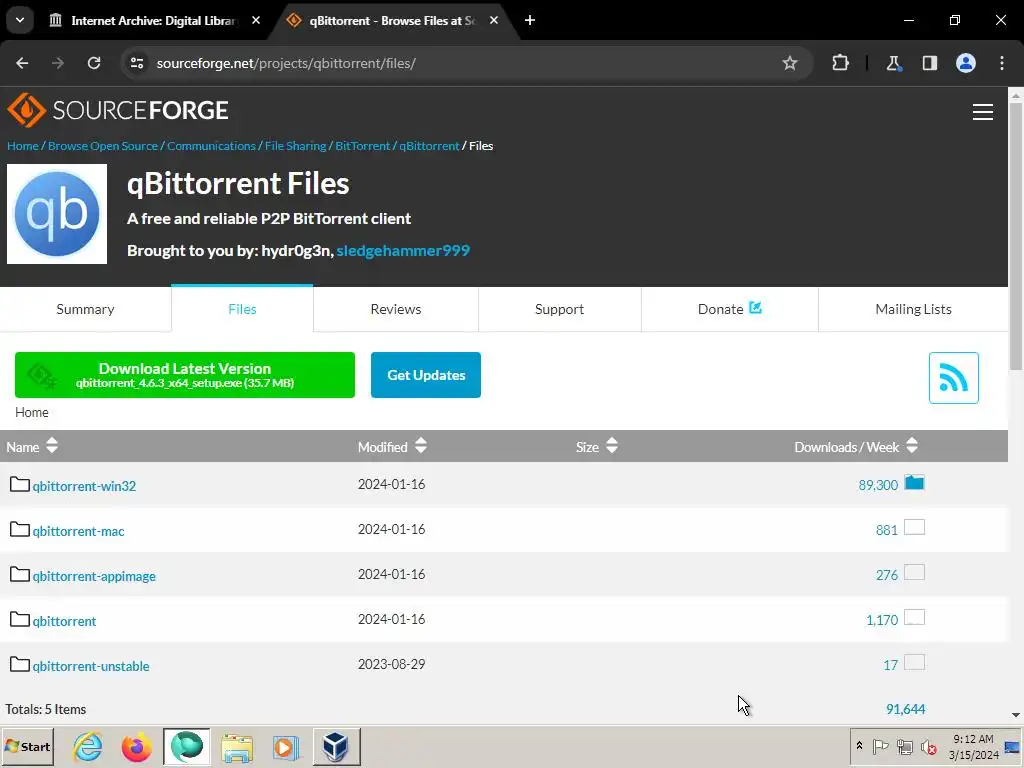The image size is (1024, 768).
Task: Open the qbittorrent-mac folder link
Action: [x=78, y=531]
